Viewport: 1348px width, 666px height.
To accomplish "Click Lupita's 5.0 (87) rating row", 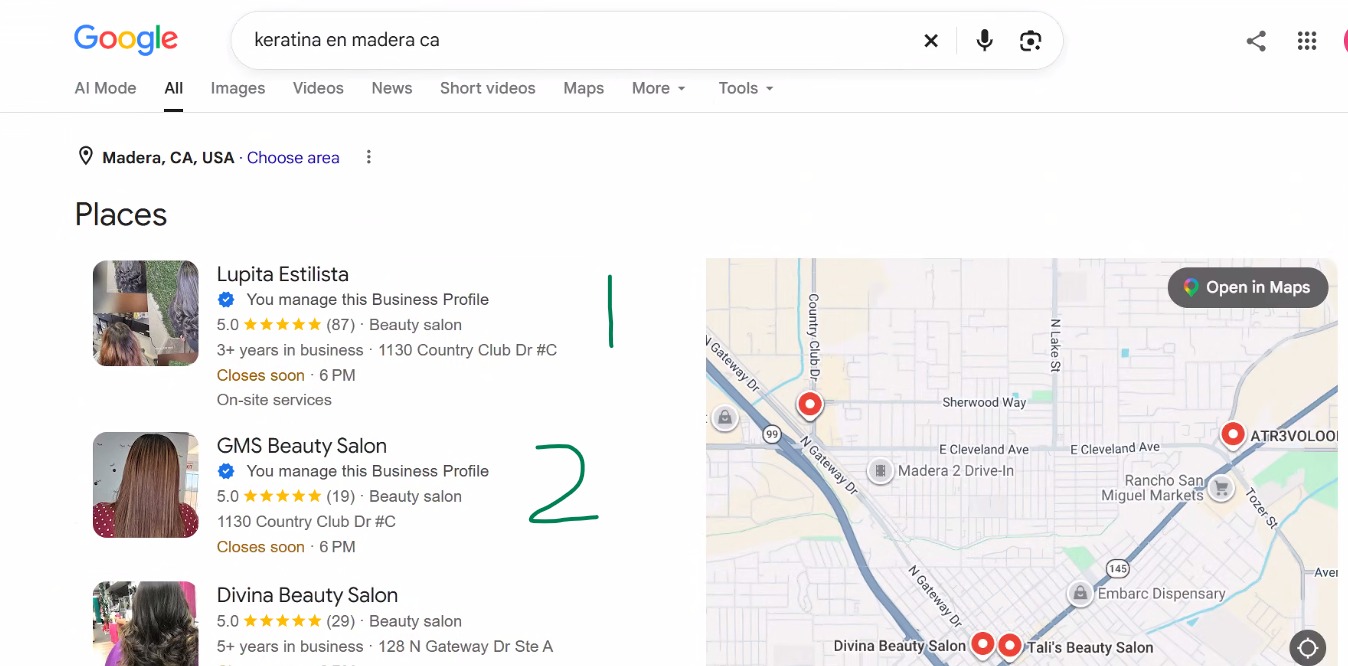I will pyautogui.click(x=339, y=325).
